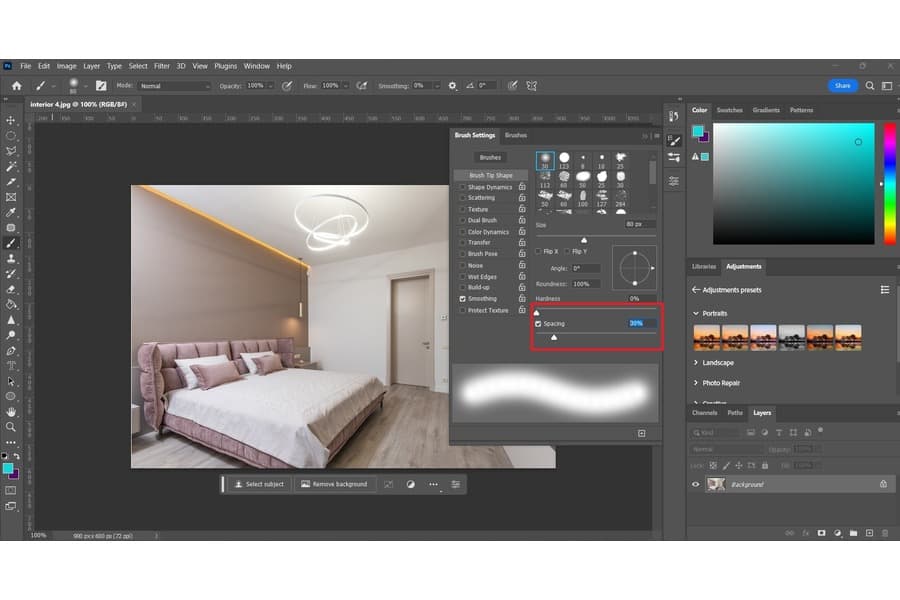The image size is (900, 600).
Task: Open the brush preset picker dropdown arrow
Action: point(86,86)
